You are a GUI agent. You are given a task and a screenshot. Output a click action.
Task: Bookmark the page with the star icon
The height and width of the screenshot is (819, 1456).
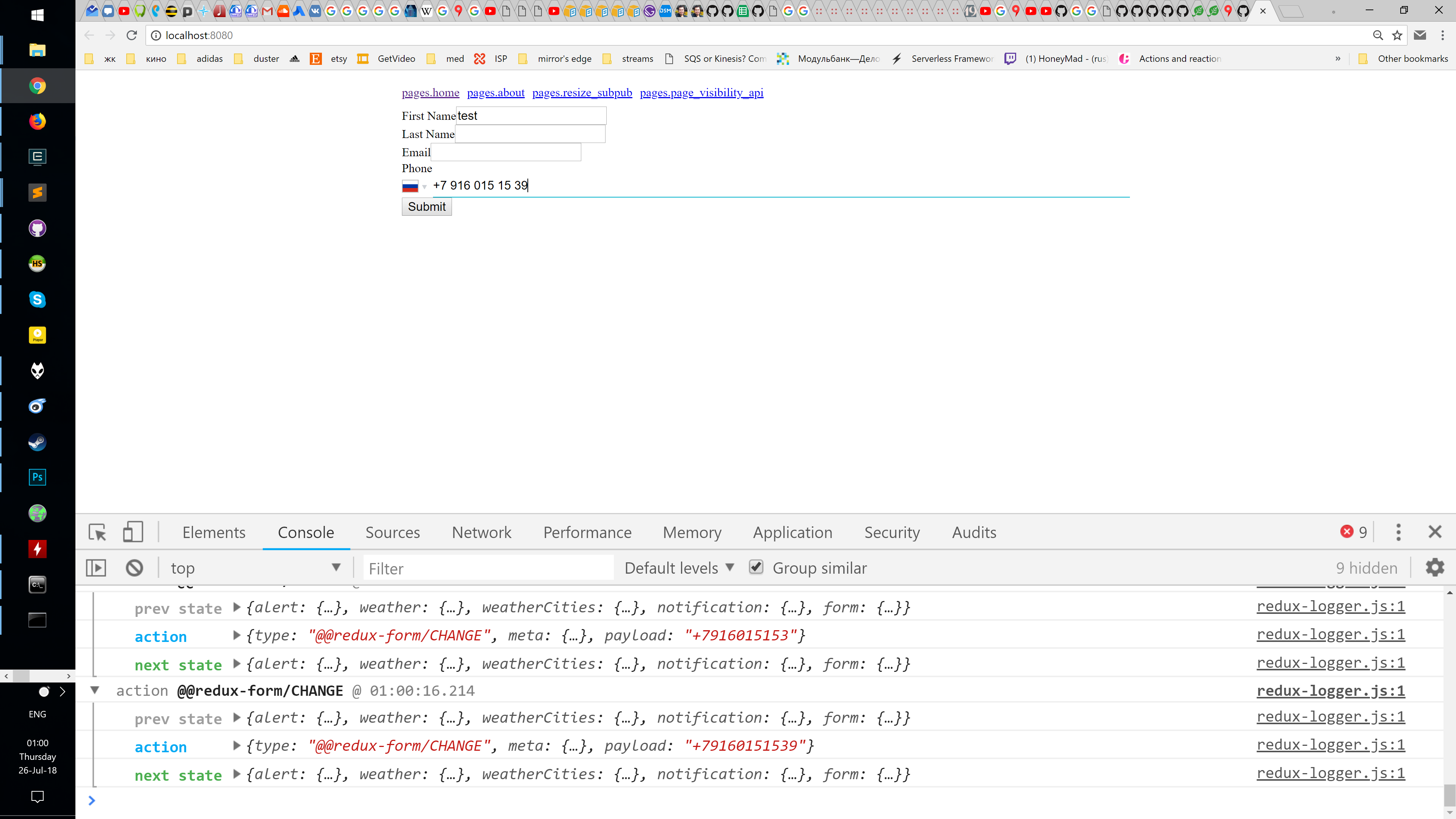point(1397,35)
